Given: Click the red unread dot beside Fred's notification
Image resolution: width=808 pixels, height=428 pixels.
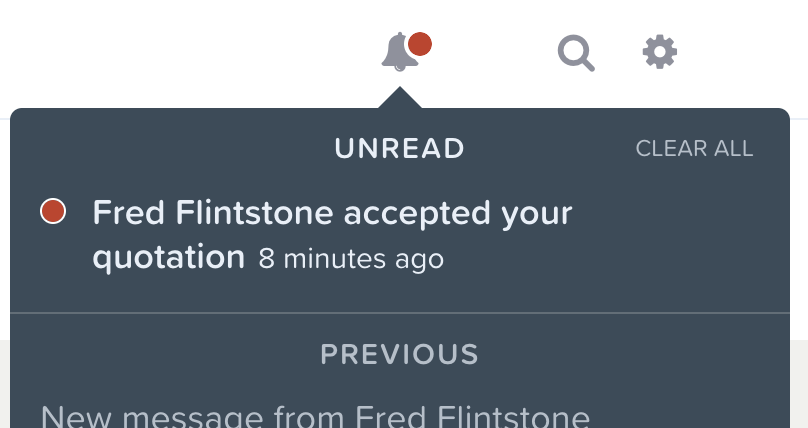Looking at the screenshot, I should click(x=53, y=212).
